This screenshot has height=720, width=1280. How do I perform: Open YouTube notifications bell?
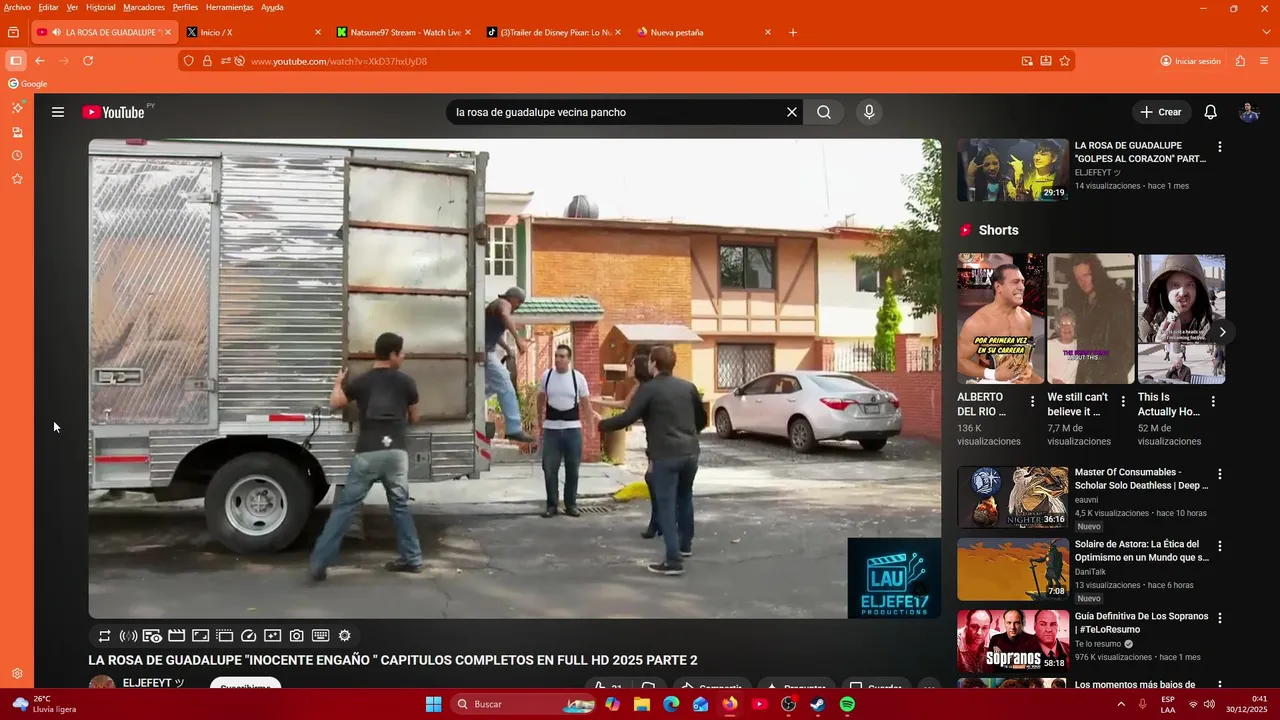pos(1210,112)
